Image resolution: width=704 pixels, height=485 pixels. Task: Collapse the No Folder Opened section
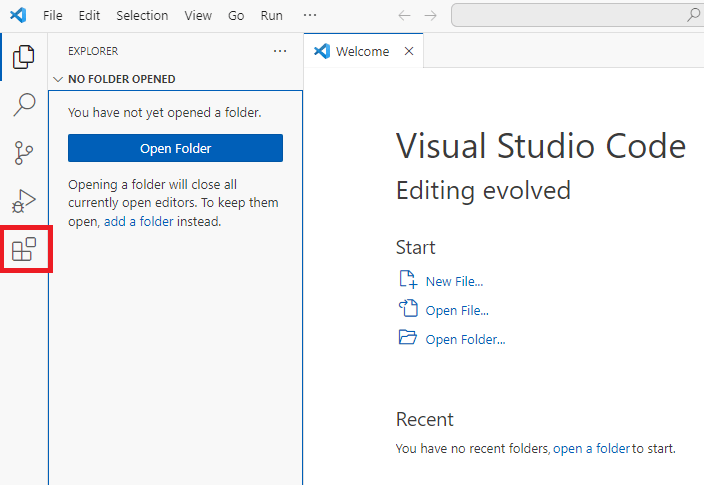[58, 79]
